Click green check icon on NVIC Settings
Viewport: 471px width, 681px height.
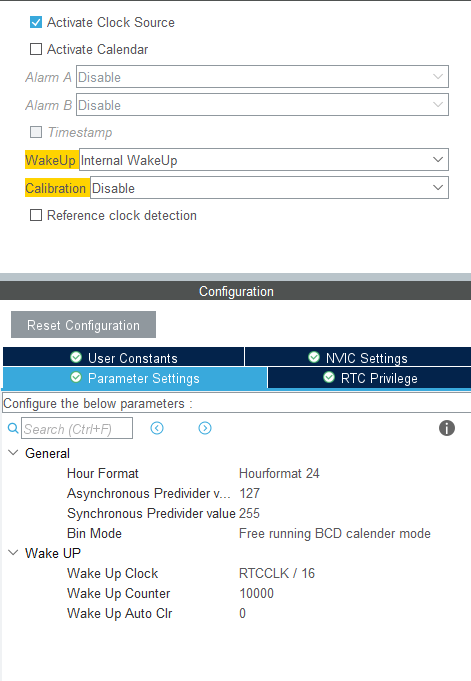[x=314, y=357]
